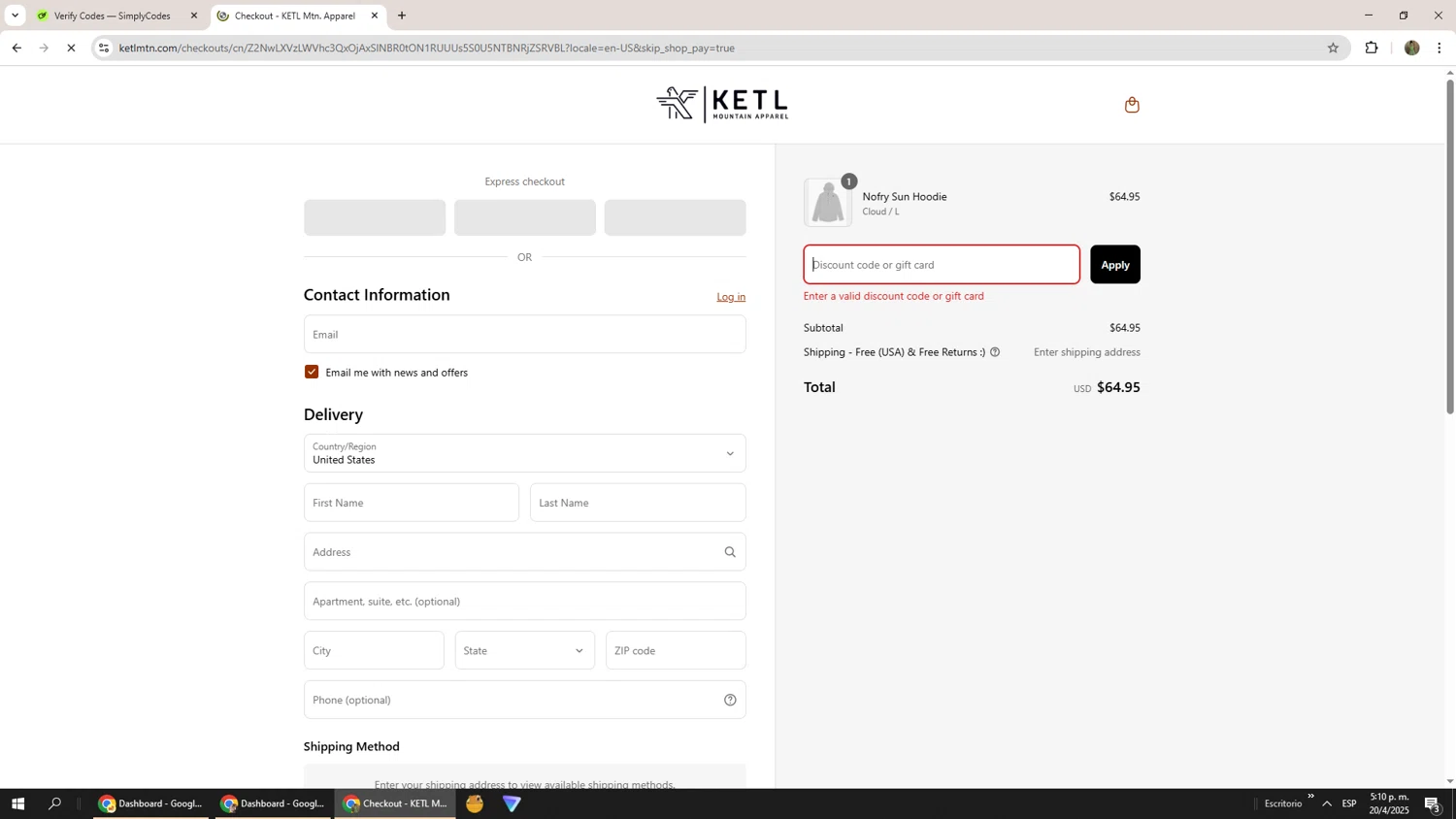Click the third express checkout button

[x=676, y=217]
